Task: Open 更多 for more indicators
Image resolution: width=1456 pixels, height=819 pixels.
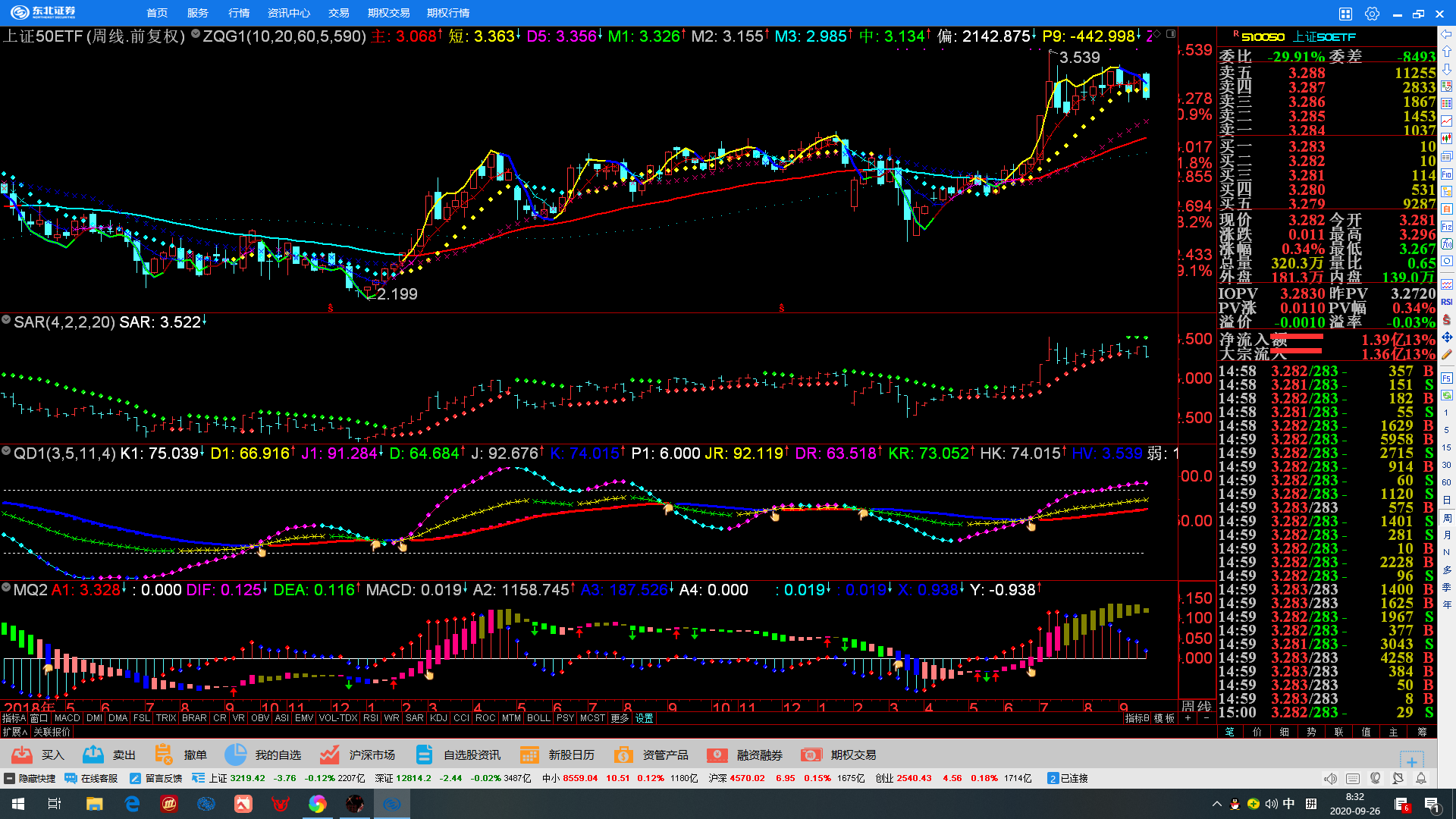Action: [620, 718]
